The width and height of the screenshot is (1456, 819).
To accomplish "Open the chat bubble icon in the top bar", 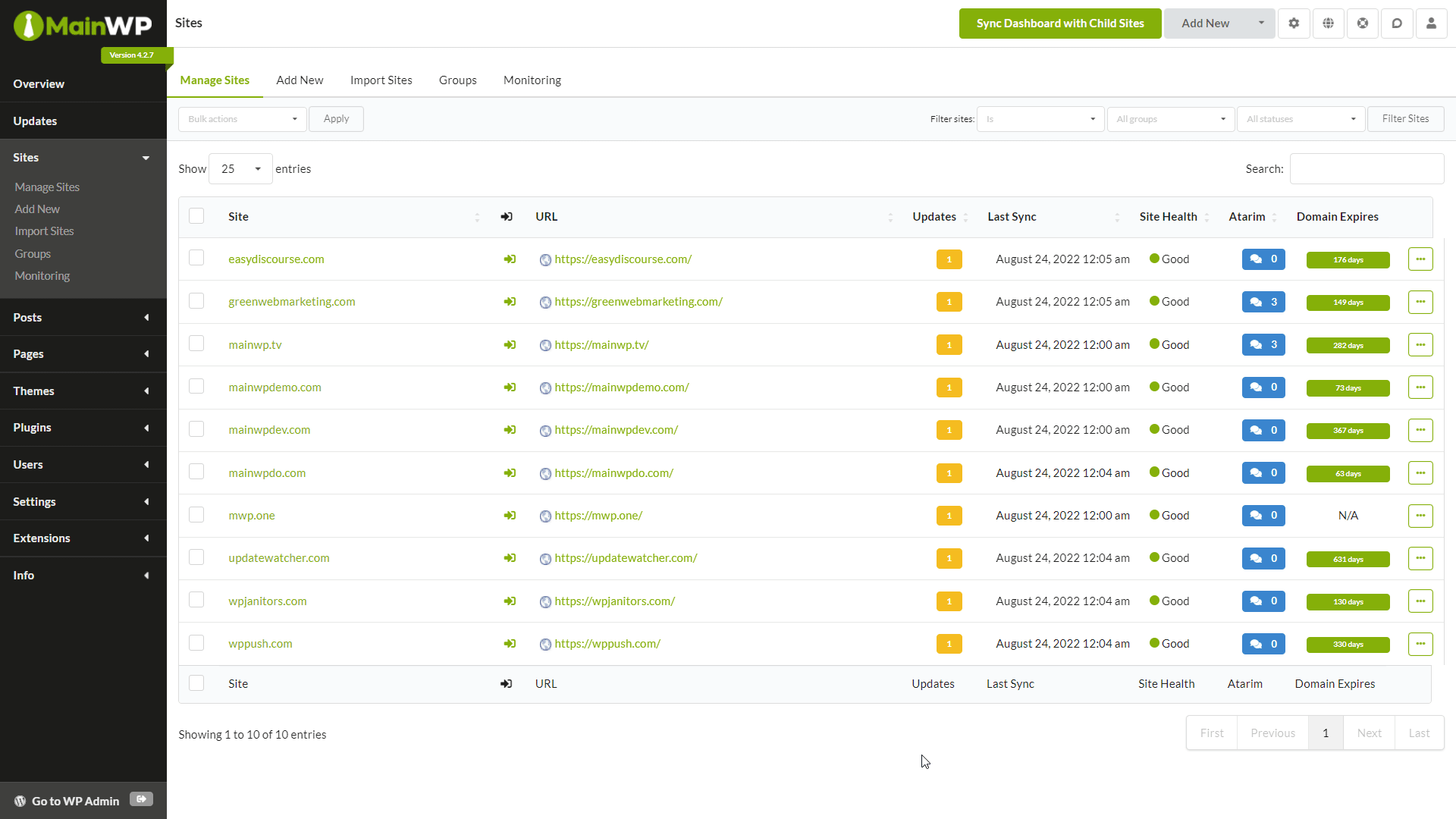I will click(x=1398, y=23).
